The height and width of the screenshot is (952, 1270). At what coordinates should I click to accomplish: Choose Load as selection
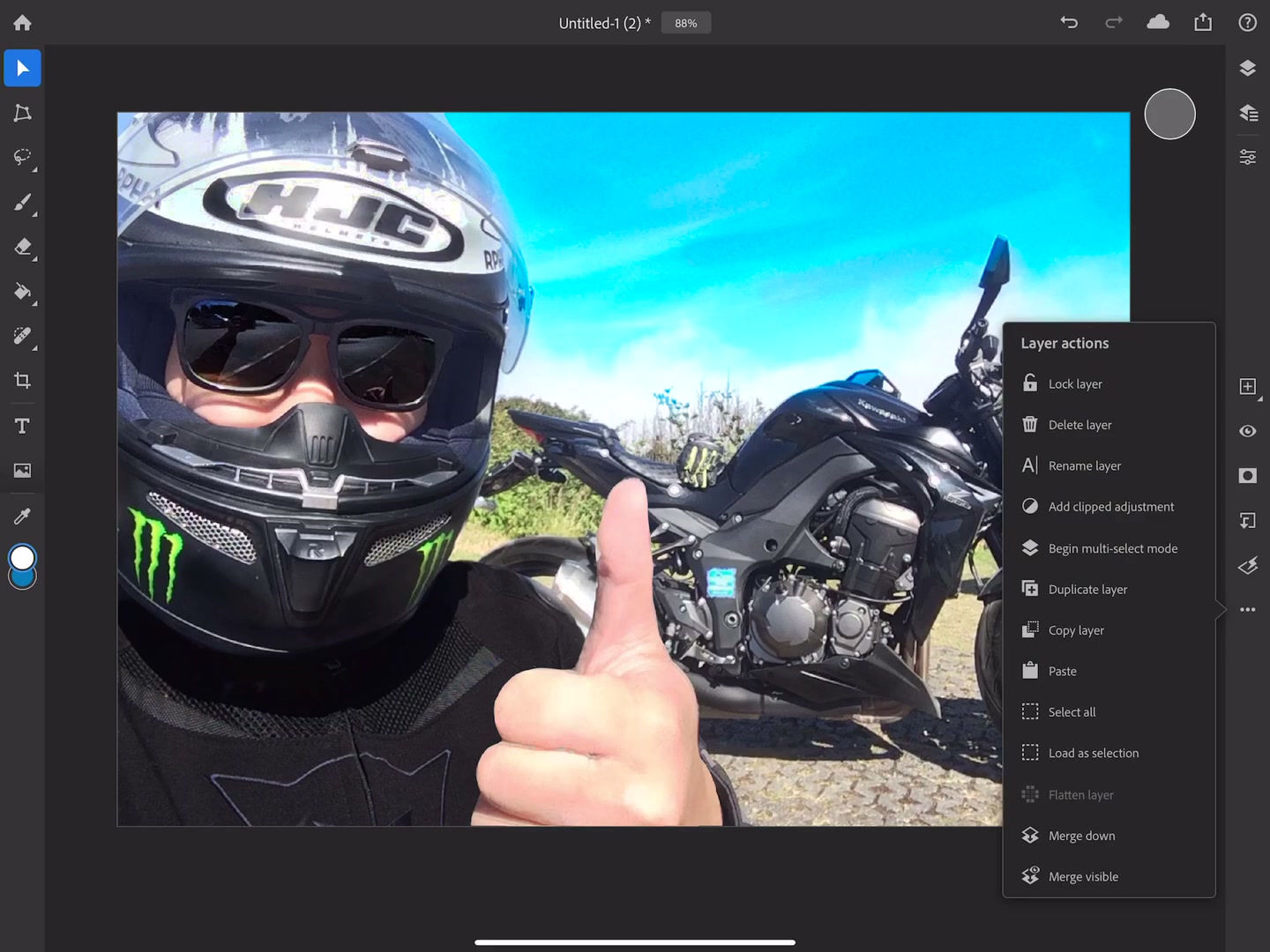click(1109, 753)
